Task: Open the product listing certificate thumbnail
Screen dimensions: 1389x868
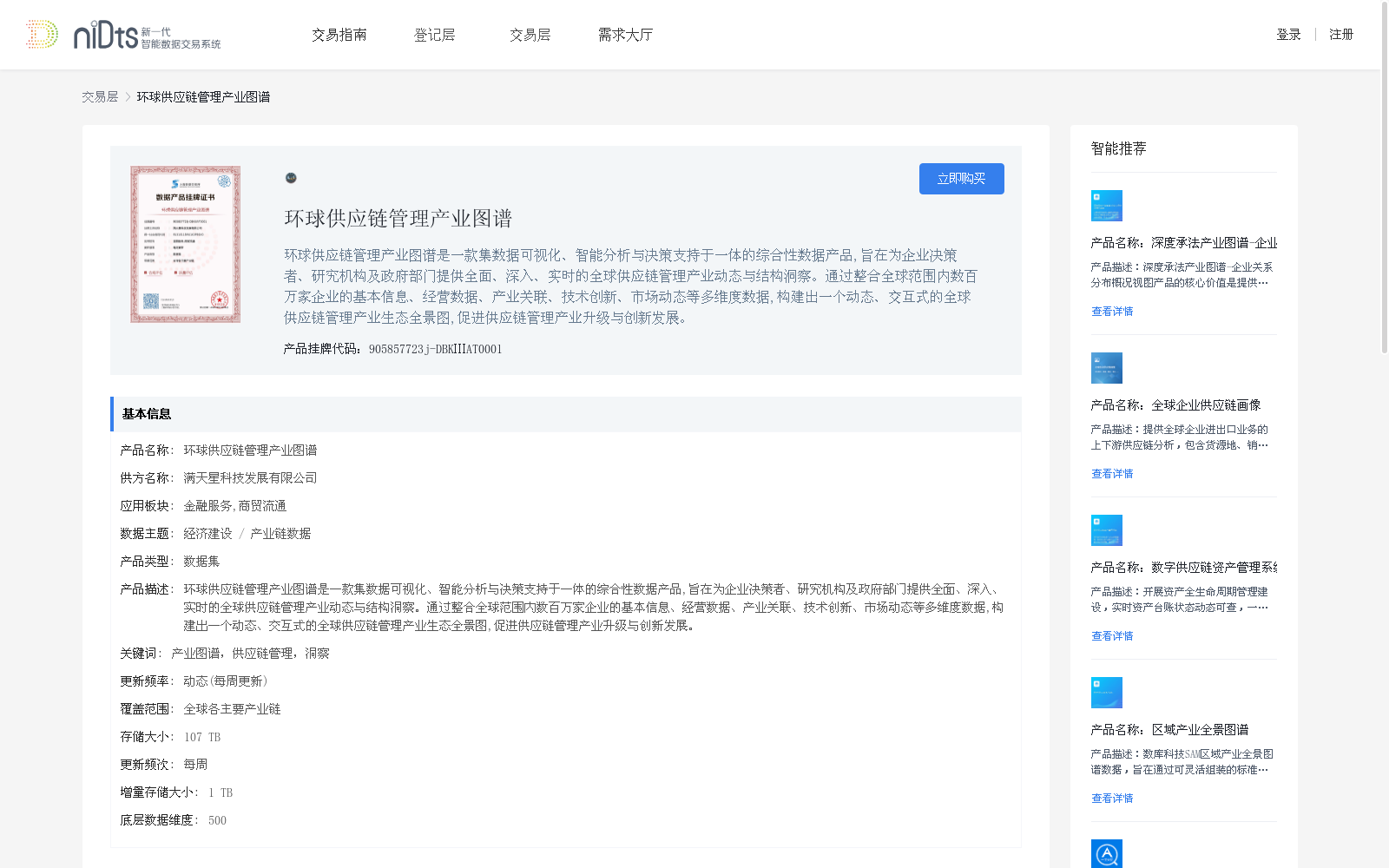Action: click(186, 245)
